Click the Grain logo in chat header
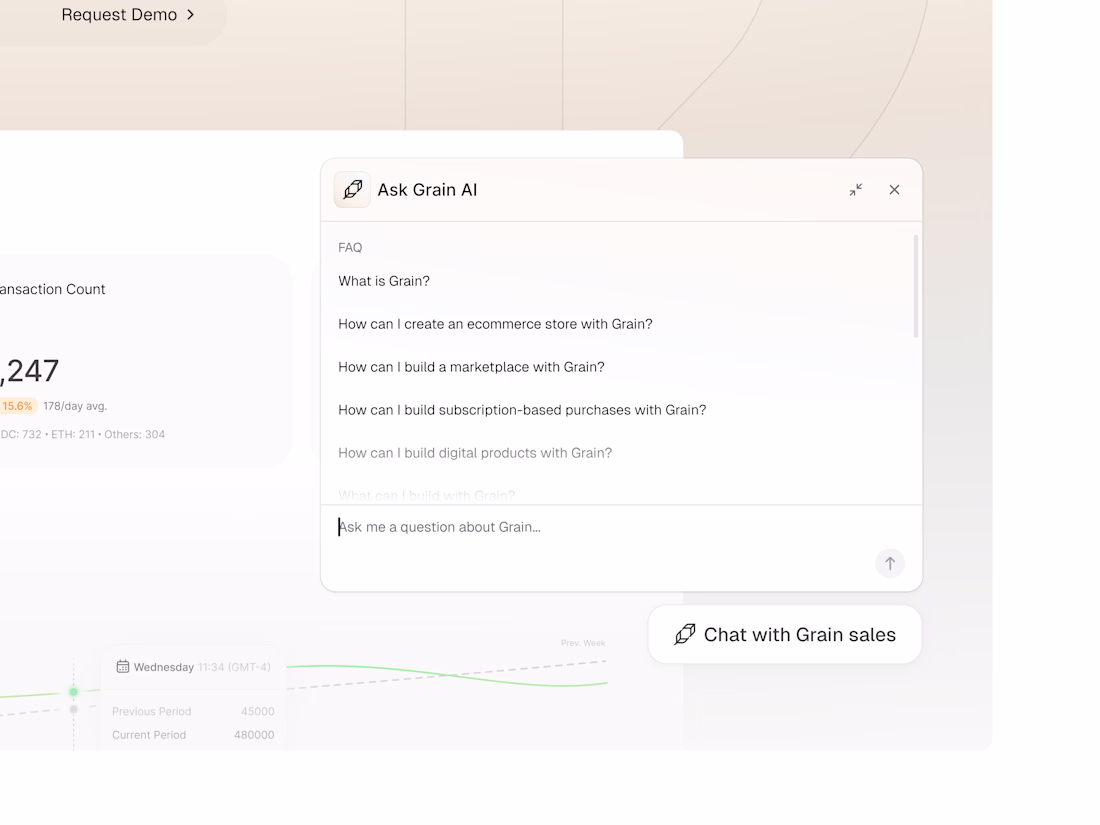Screen dimensions: 1100x825 point(352,190)
